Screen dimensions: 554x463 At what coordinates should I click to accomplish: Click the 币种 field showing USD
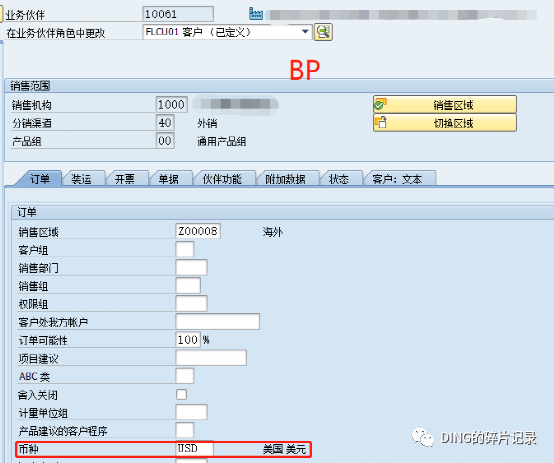(x=195, y=449)
